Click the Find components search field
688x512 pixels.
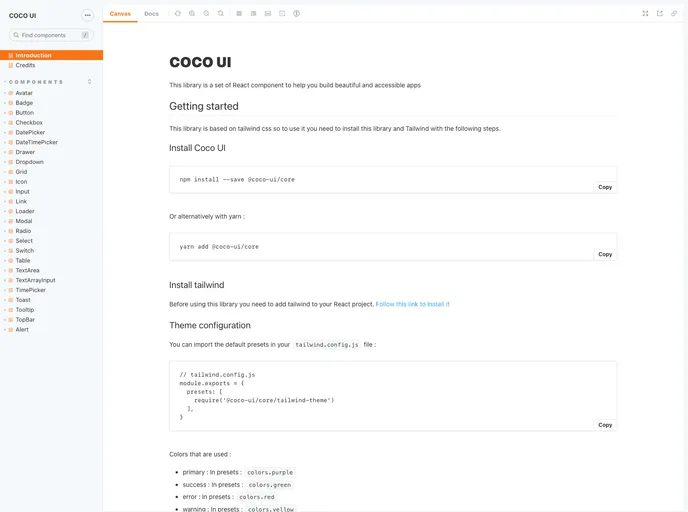[x=50, y=35]
